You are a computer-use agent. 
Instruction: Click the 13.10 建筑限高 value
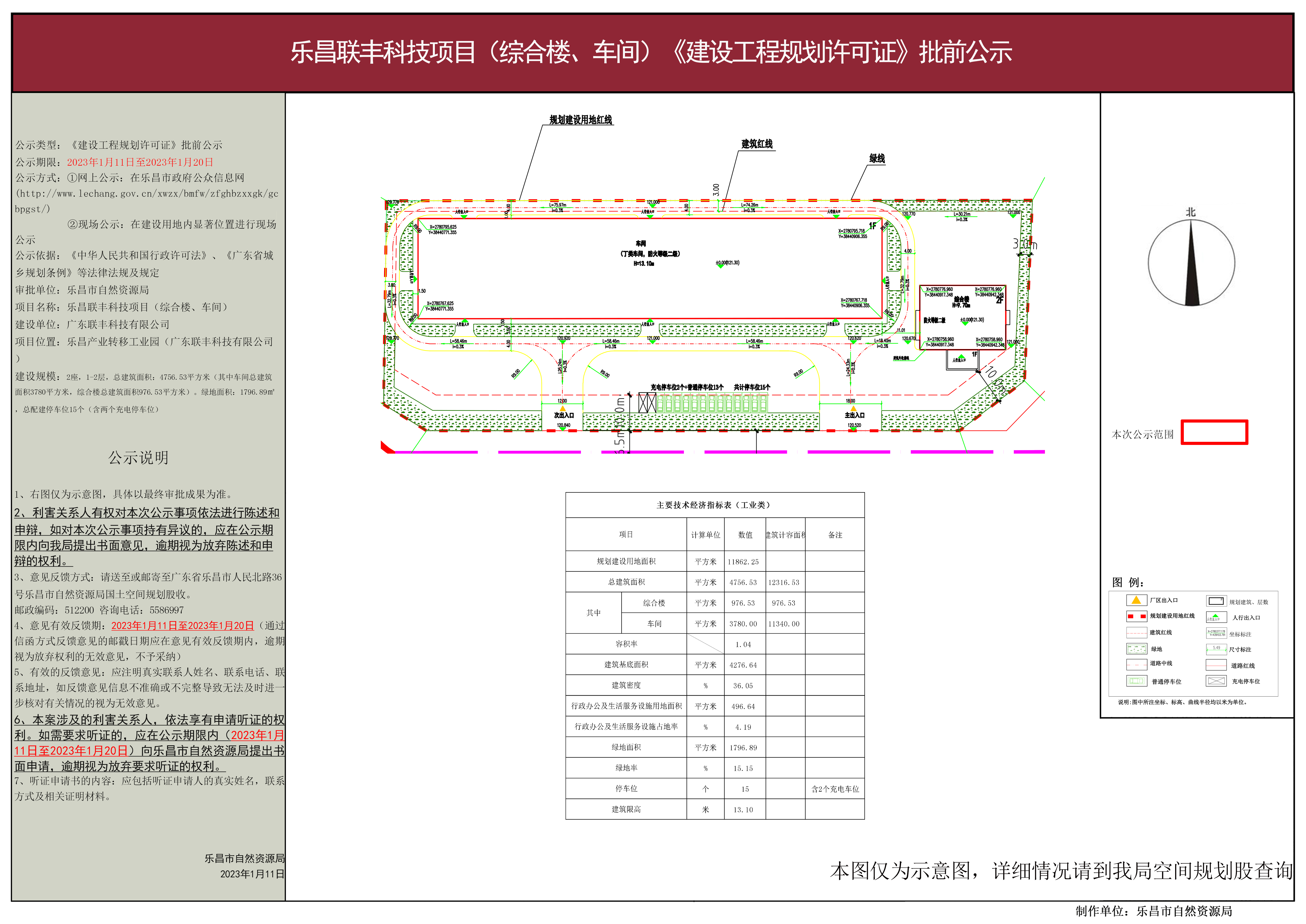coord(743,810)
